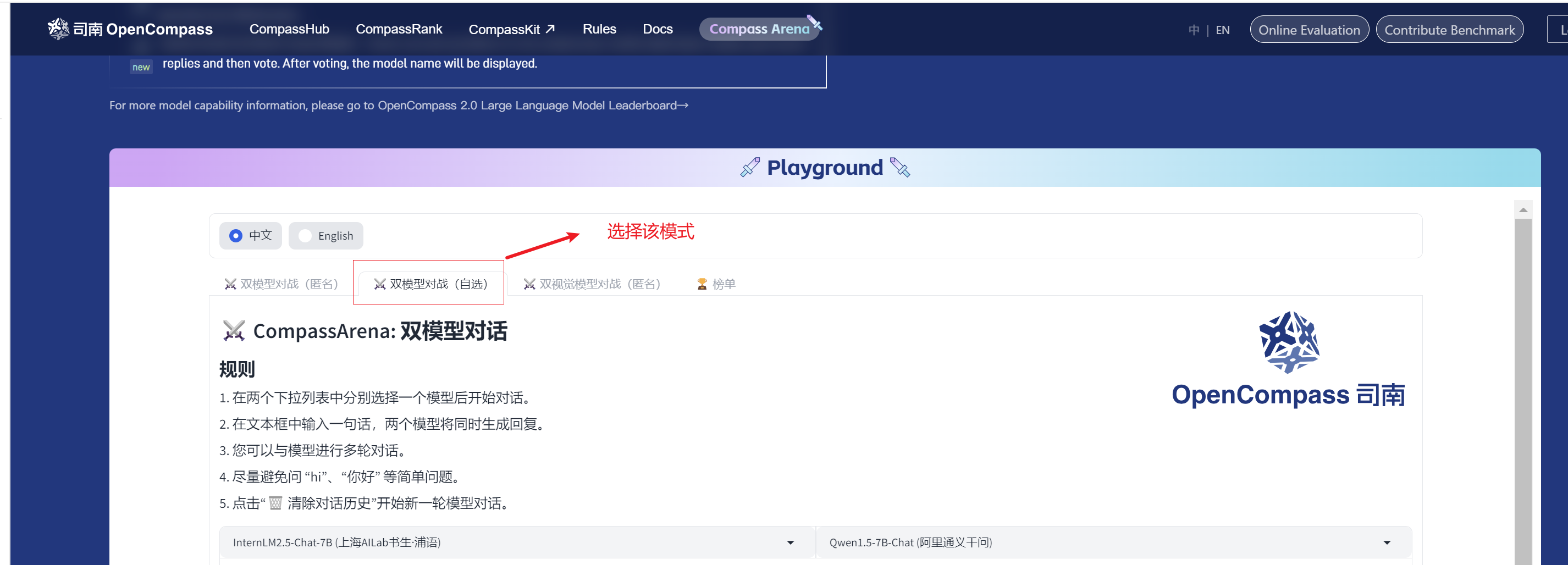Image resolution: width=1568 pixels, height=565 pixels.
Task: Go to CompassRank page
Action: pos(399,29)
